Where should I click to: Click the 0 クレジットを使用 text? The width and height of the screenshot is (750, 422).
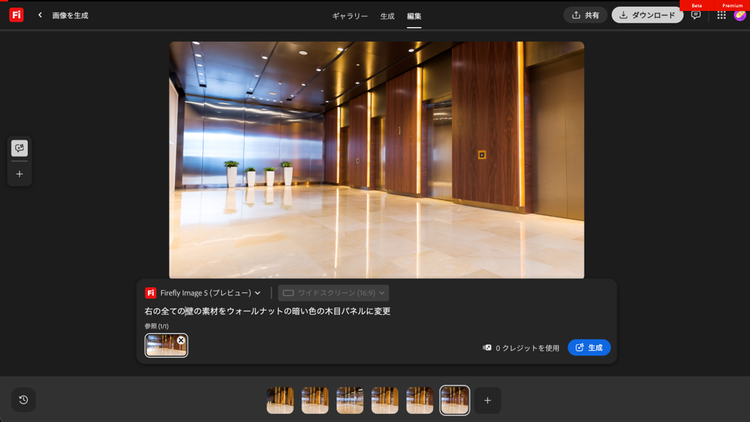point(527,348)
